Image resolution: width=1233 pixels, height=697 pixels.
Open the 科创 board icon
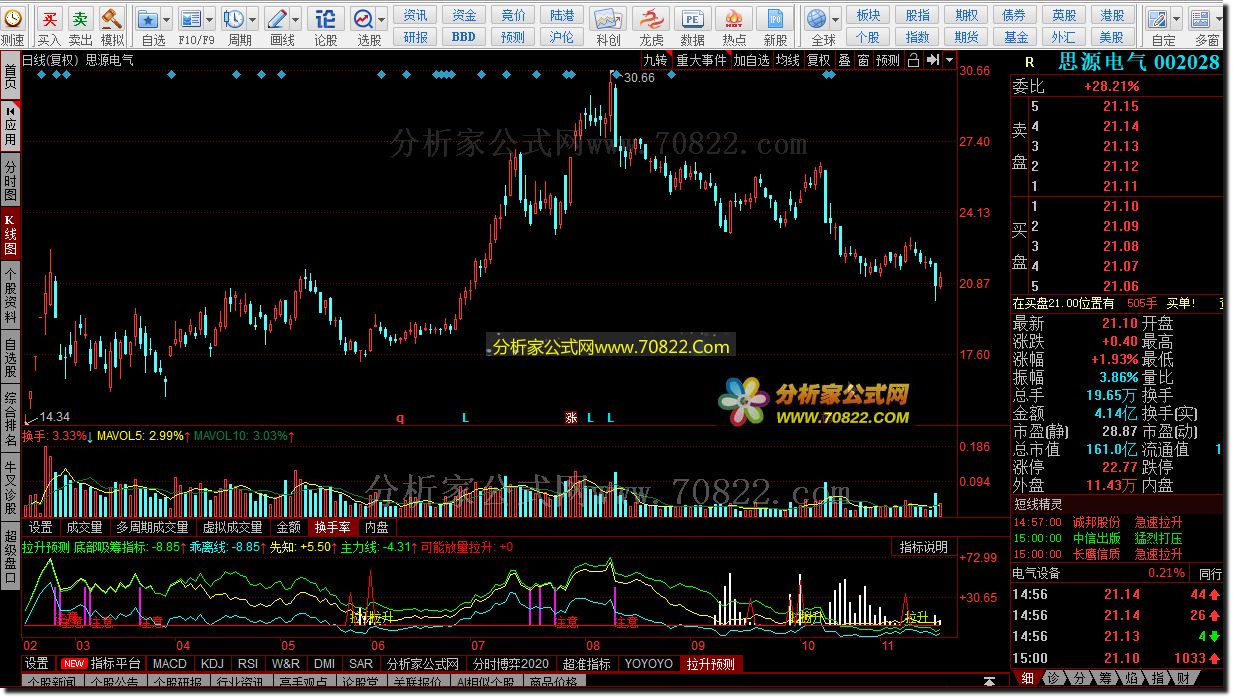[608, 18]
